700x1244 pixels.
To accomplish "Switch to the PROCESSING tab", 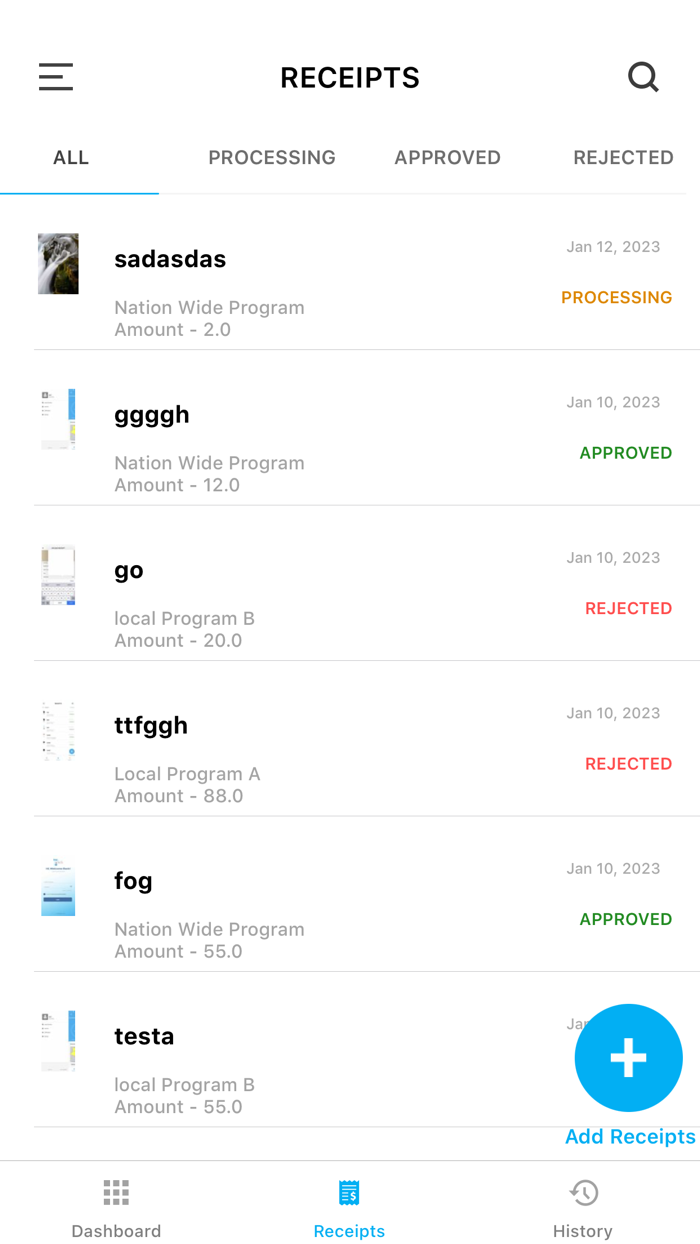I will (x=272, y=158).
